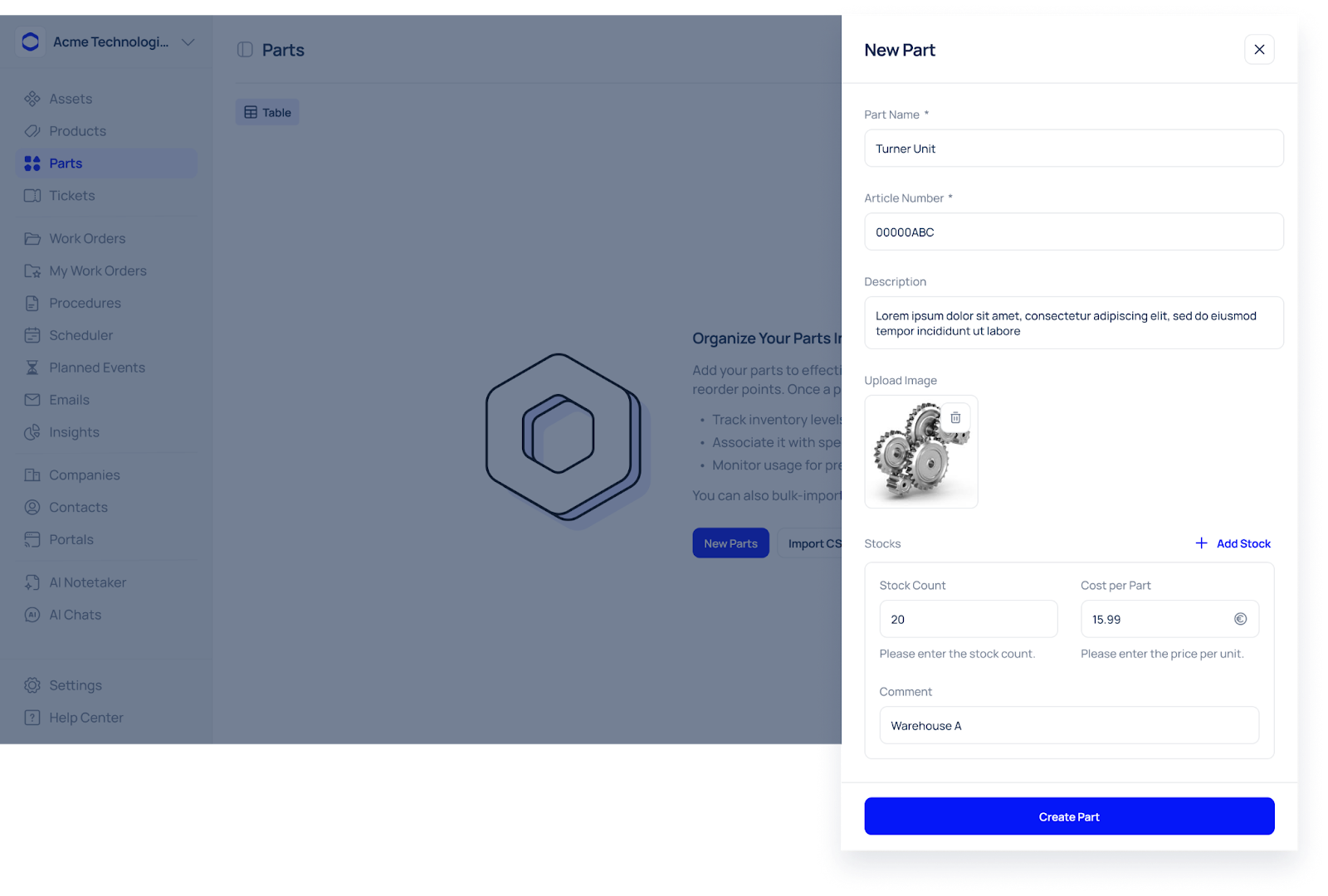Click the plus icon next to Add Stock
1328x896 pixels.
[1201, 543]
